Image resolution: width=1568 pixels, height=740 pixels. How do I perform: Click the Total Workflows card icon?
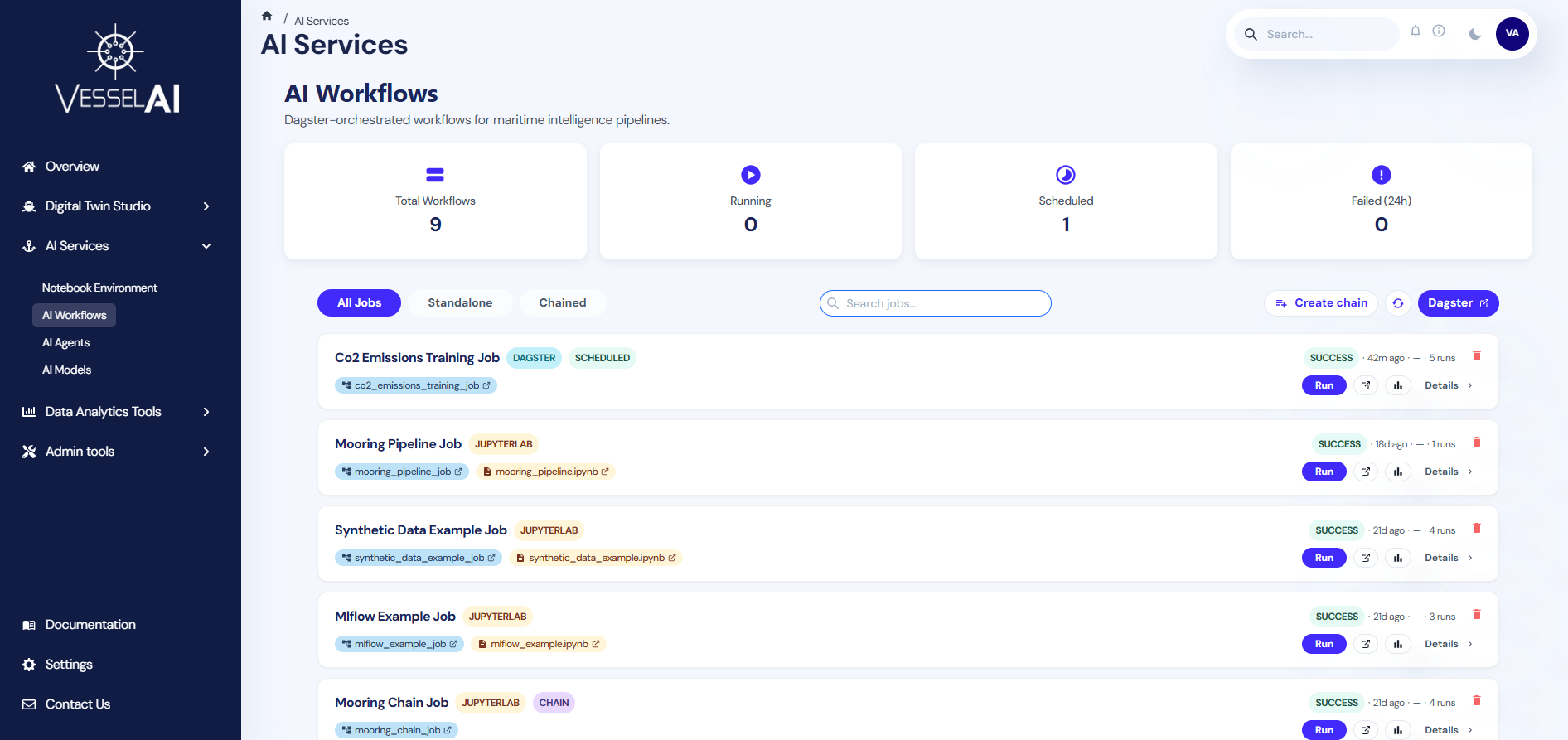435,175
